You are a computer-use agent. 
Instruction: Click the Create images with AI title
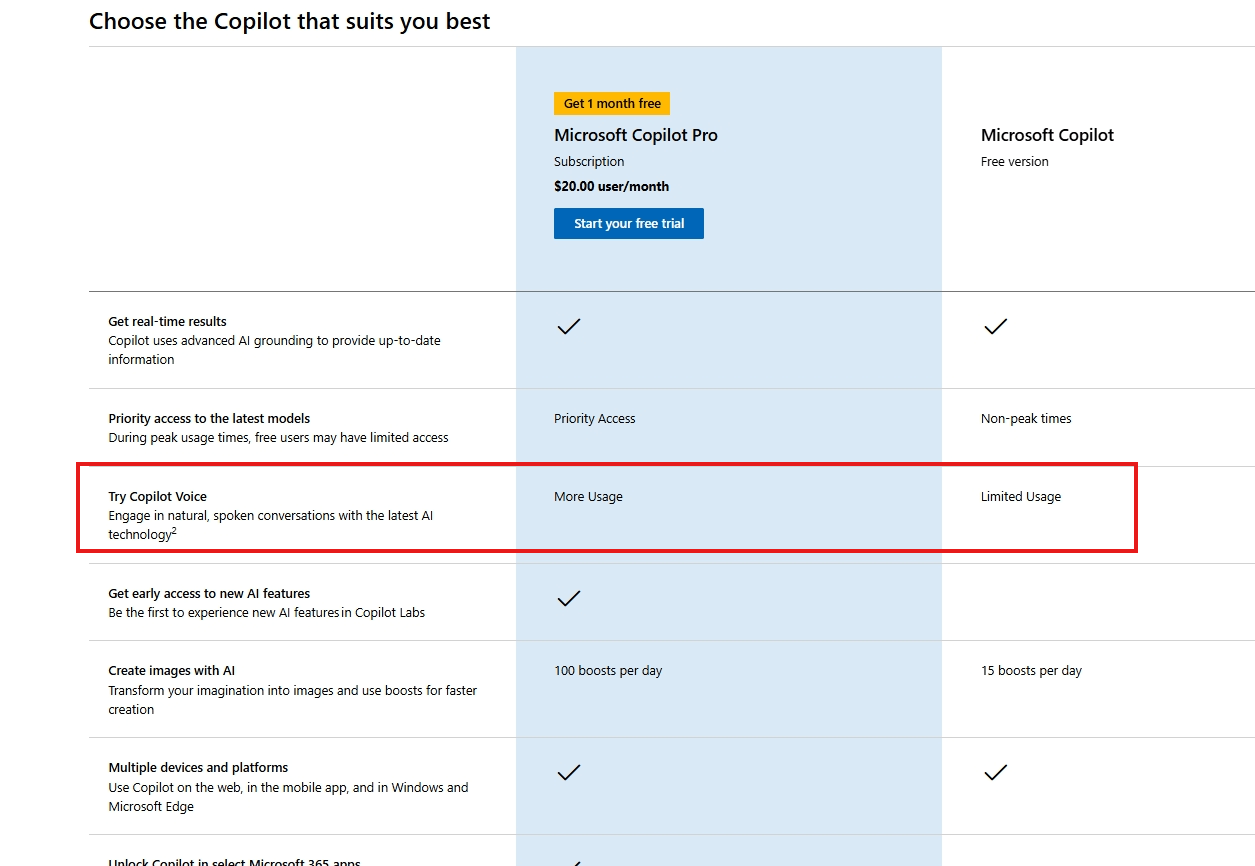[x=172, y=670]
